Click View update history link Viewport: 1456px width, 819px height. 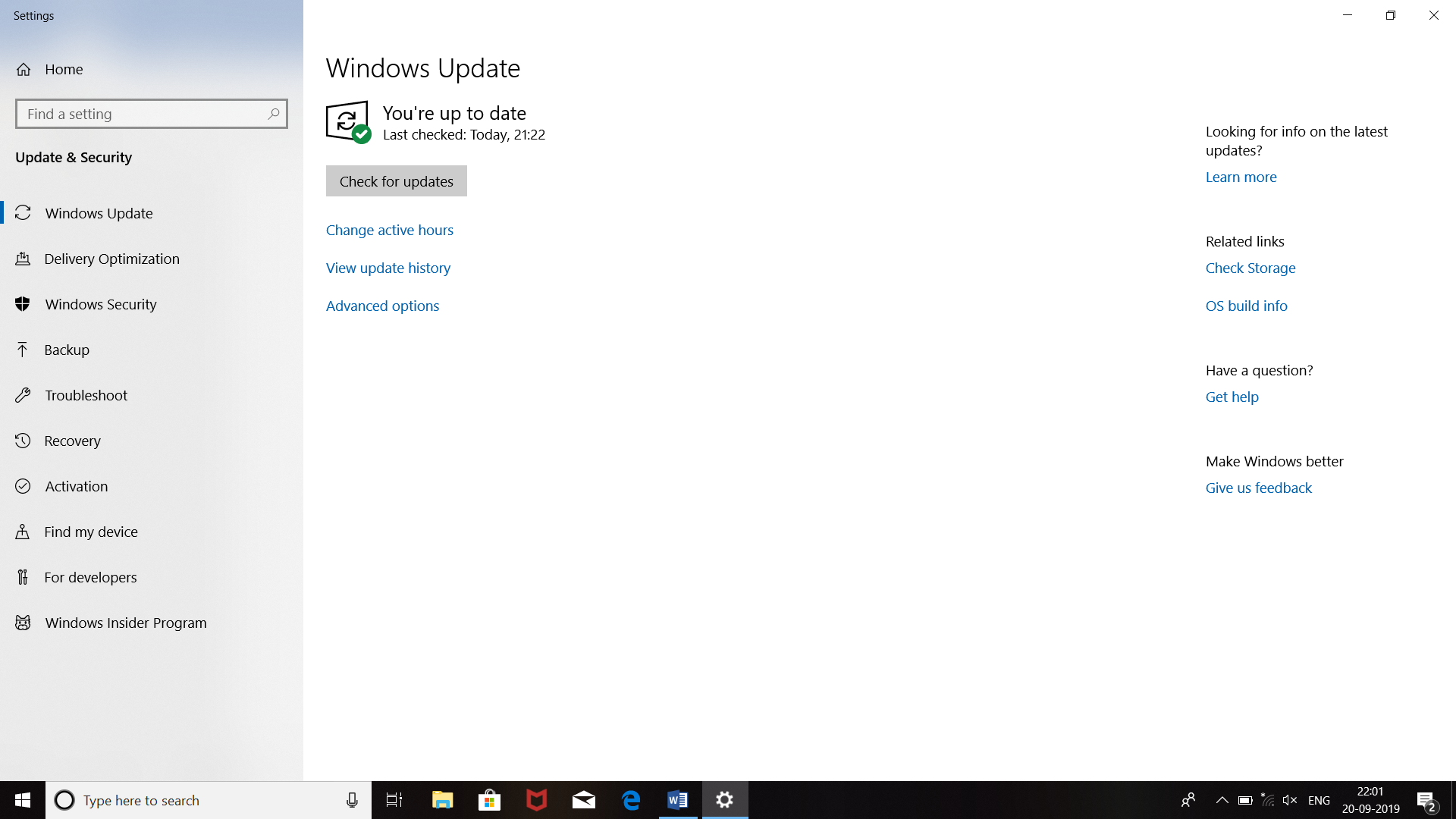click(x=388, y=267)
